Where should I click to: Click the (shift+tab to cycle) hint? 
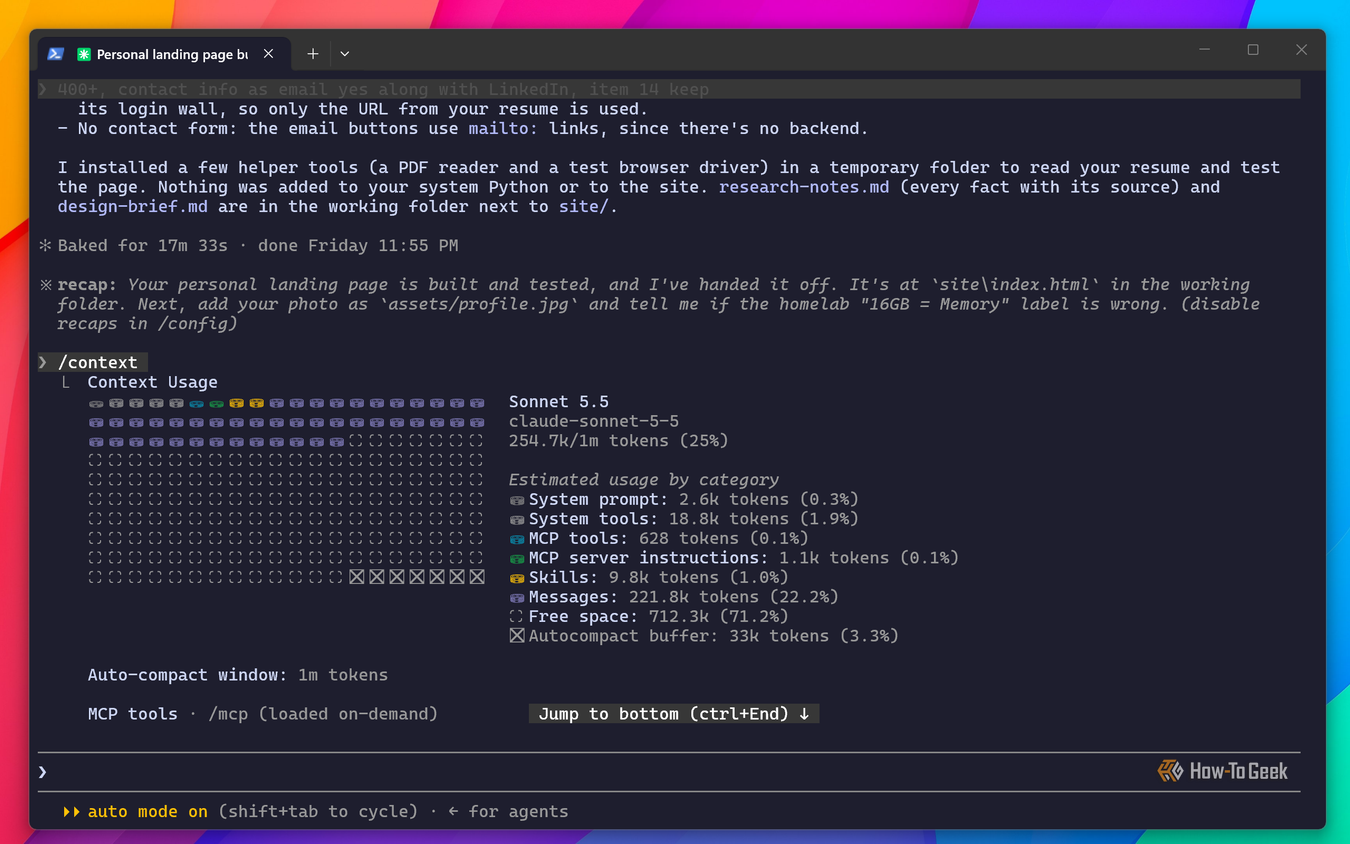point(318,811)
